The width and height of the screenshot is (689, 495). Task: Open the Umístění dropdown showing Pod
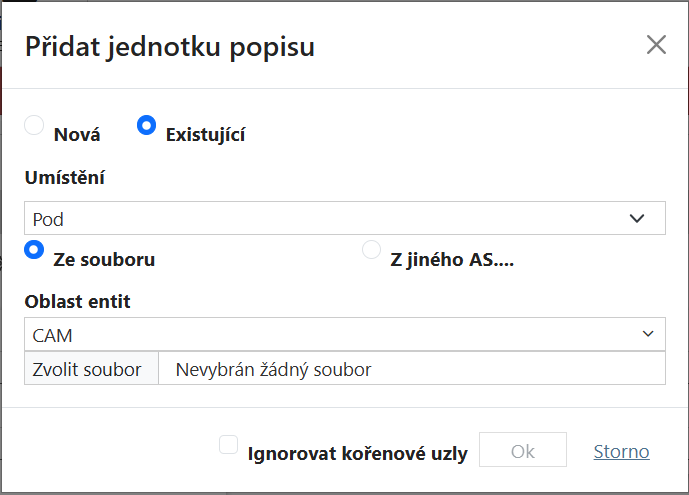point(345,218)
